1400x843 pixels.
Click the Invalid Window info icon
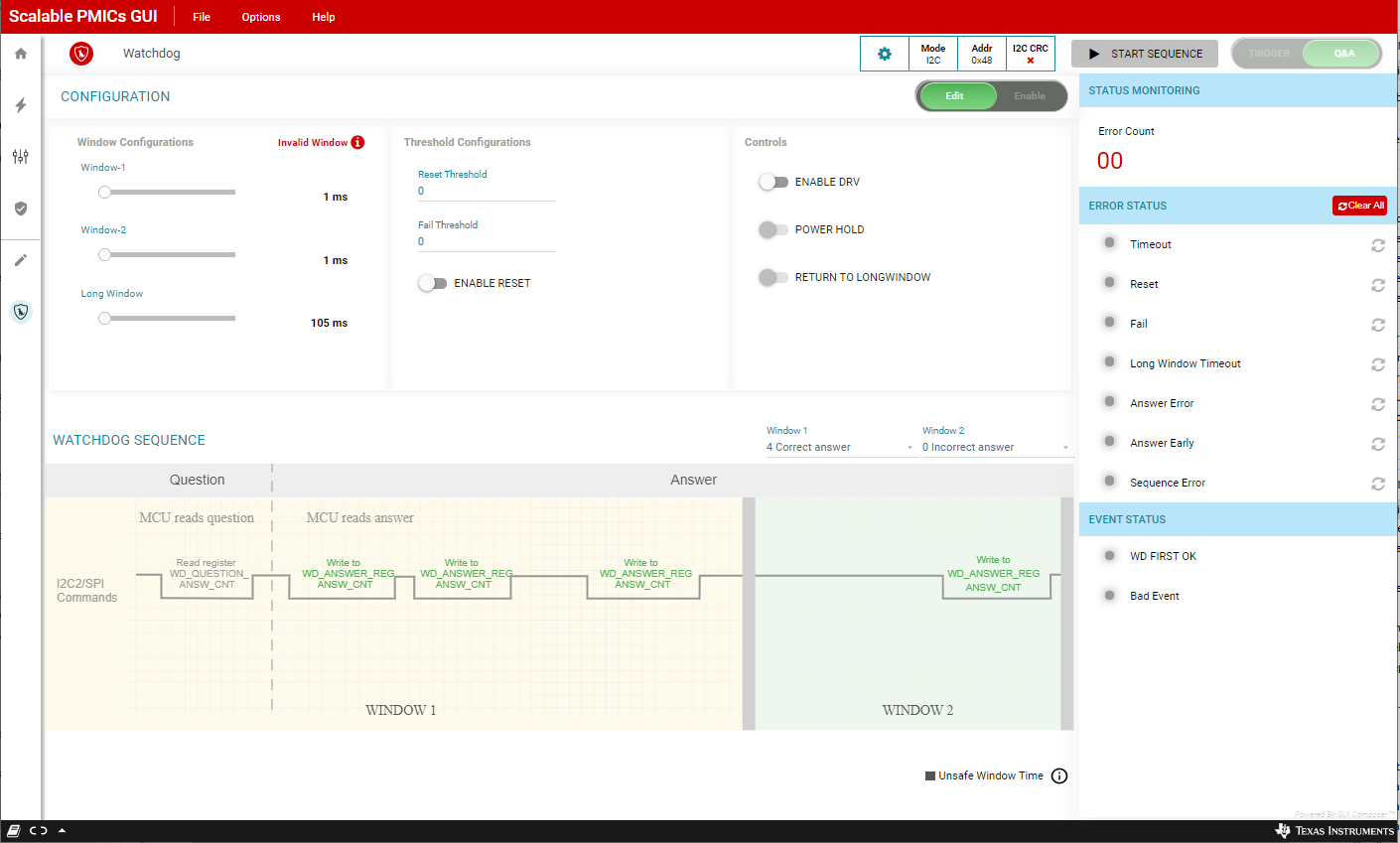tap(358, 142)
